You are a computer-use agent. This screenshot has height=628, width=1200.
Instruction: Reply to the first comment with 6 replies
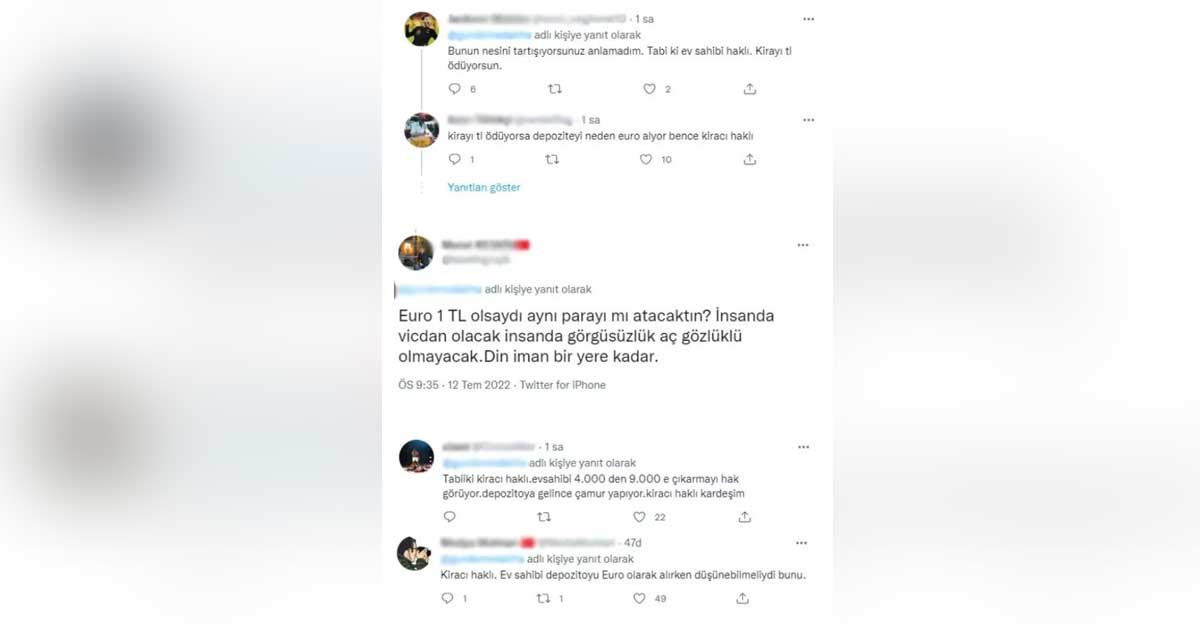tap(454, 89)
